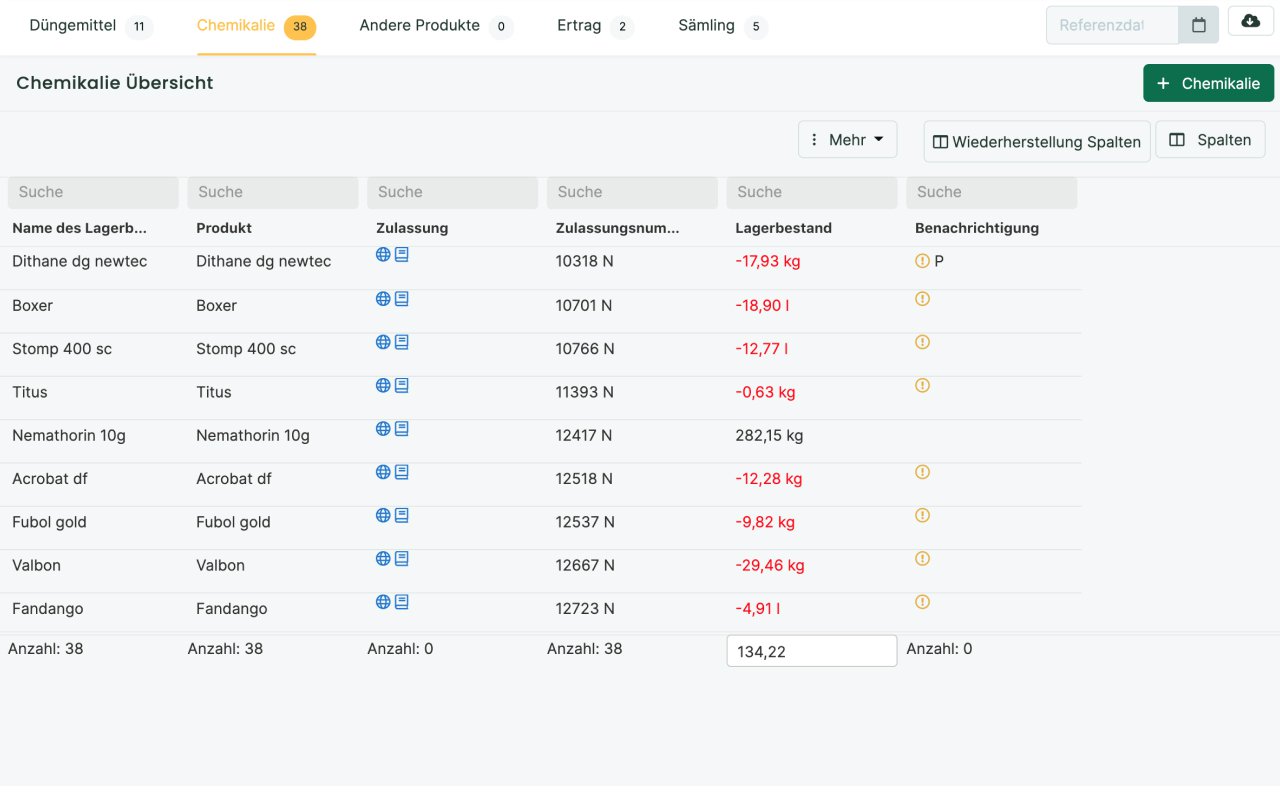Screen dimensions: 1280x800
Task: Click the cloud download button
Action: click(1250, 21)
